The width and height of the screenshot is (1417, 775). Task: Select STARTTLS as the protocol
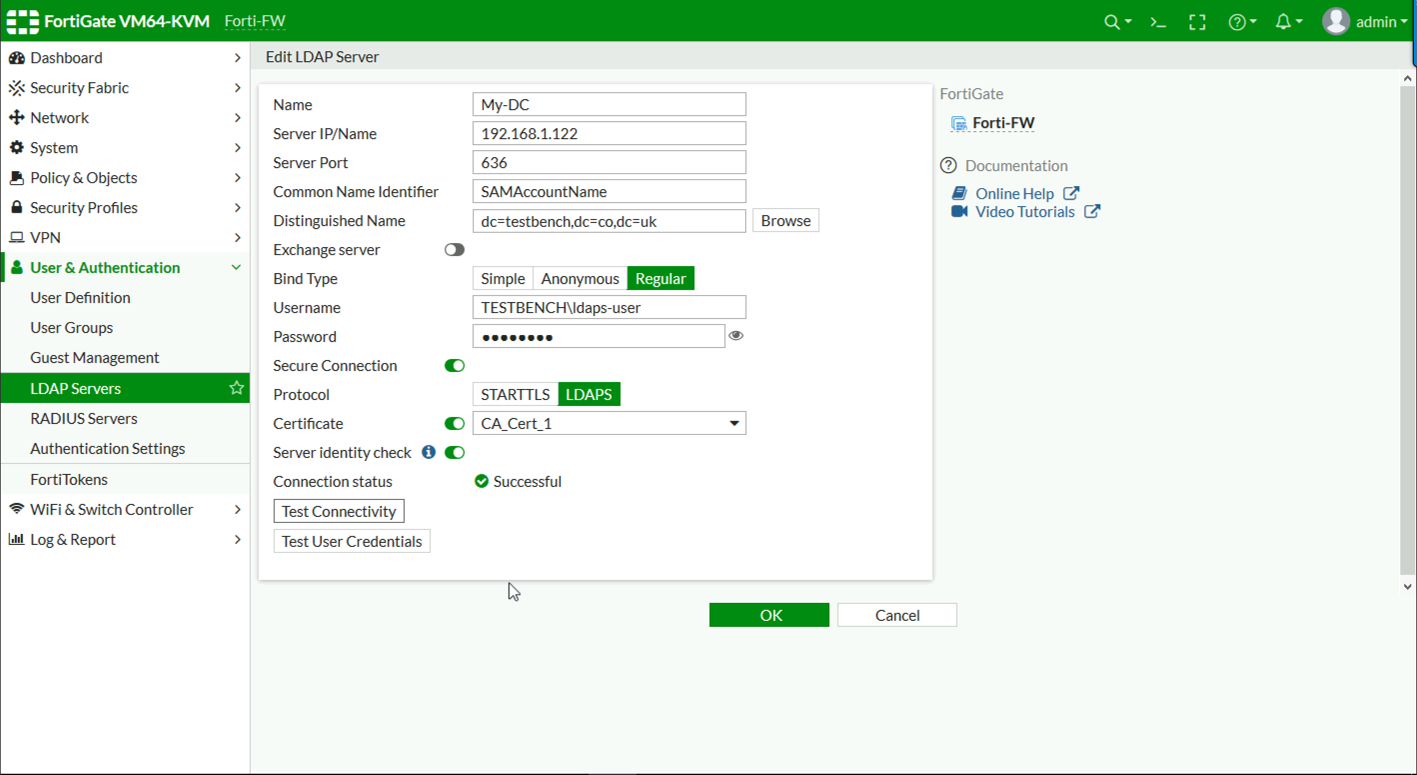(x=514, y=394)
